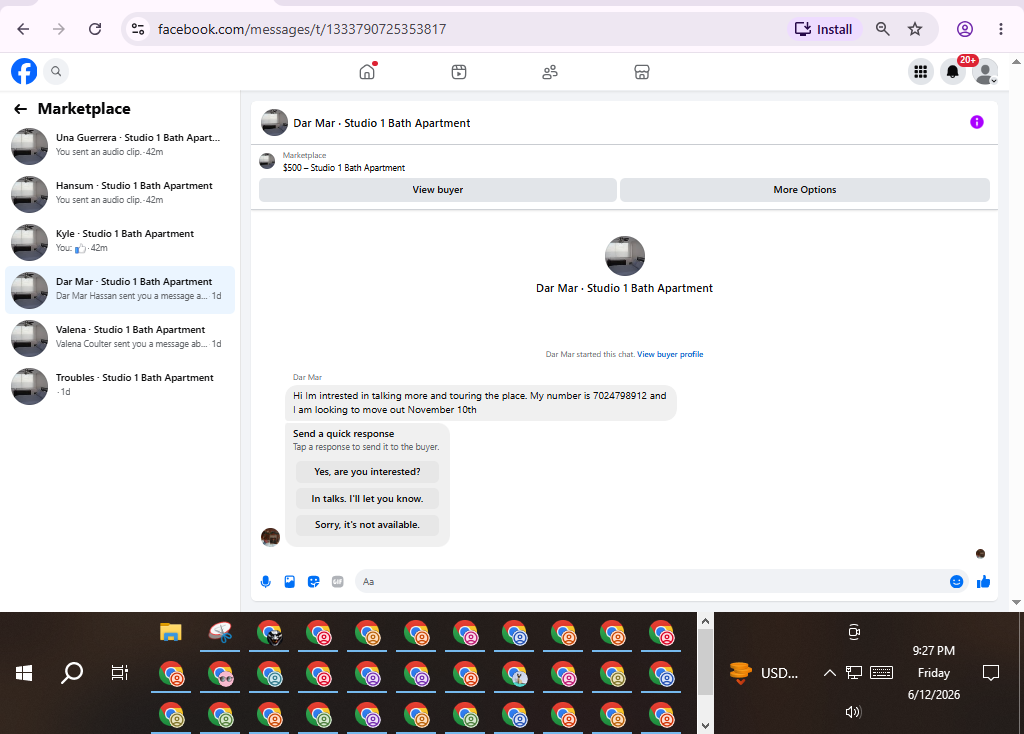Open the emoji picker in message box

[x=957, y=581]
